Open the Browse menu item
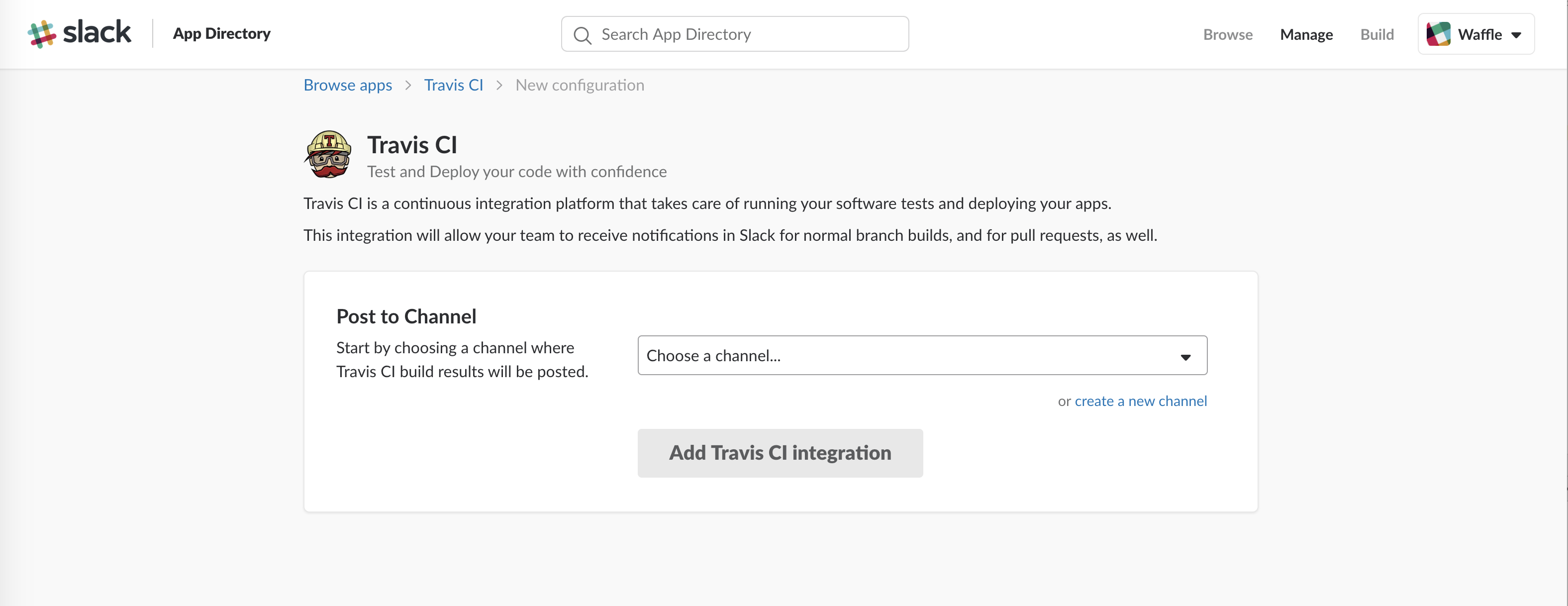This screenshot has height=606, width=1568. click(x=1228, y=35)
